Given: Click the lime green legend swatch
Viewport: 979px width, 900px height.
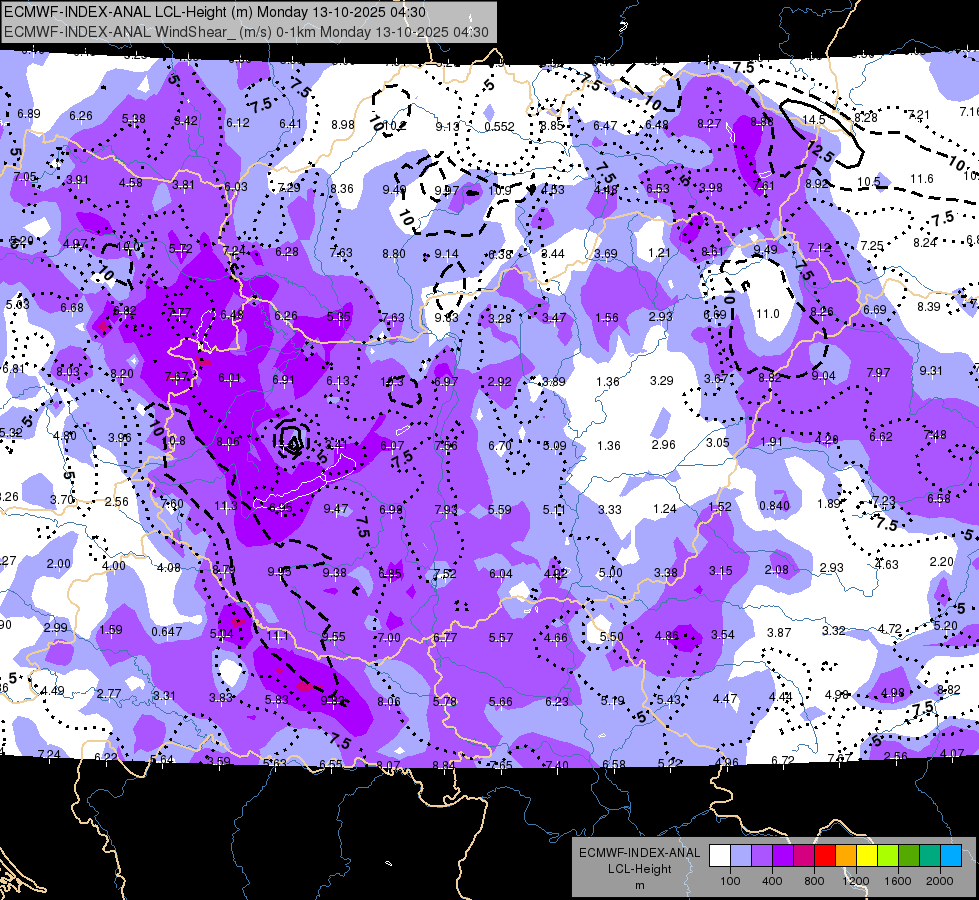Looking at the screenshot, I should point(888,856).
